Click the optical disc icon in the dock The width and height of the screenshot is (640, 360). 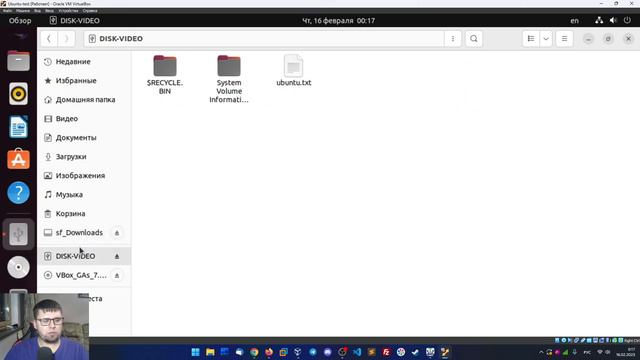18,267
